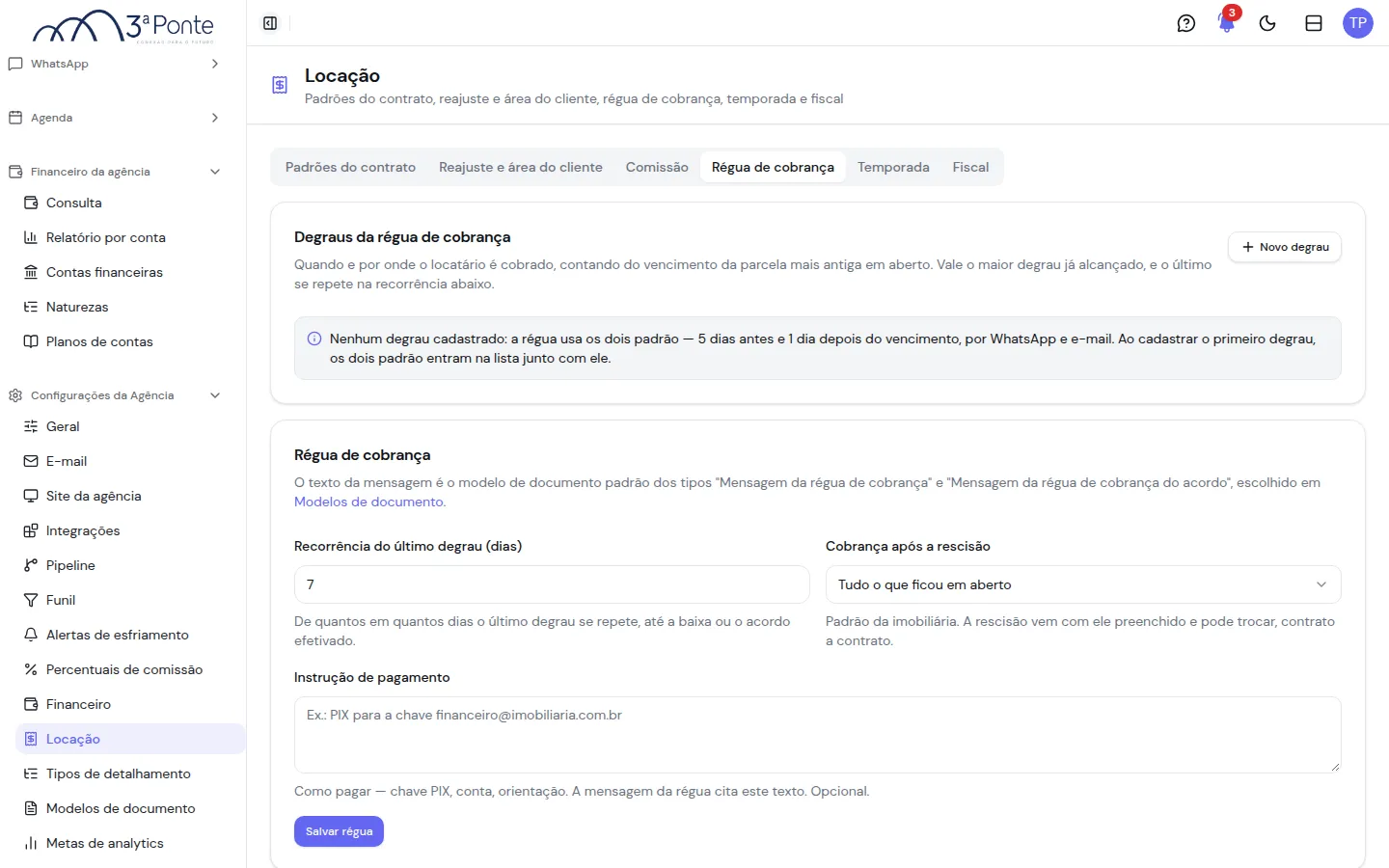1389x868 pixels.
Task: Expand the Agenda sidebar section
Action: 114,118
